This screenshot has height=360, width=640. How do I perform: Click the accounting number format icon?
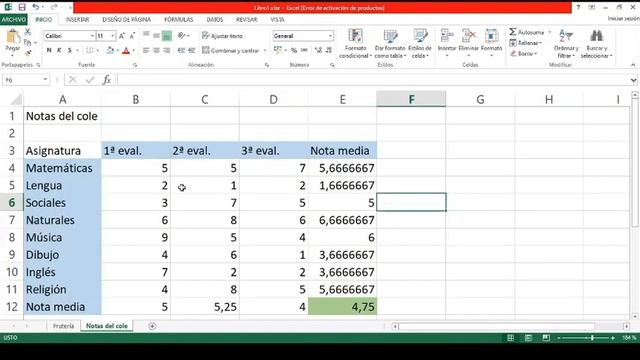coord(278,50)
